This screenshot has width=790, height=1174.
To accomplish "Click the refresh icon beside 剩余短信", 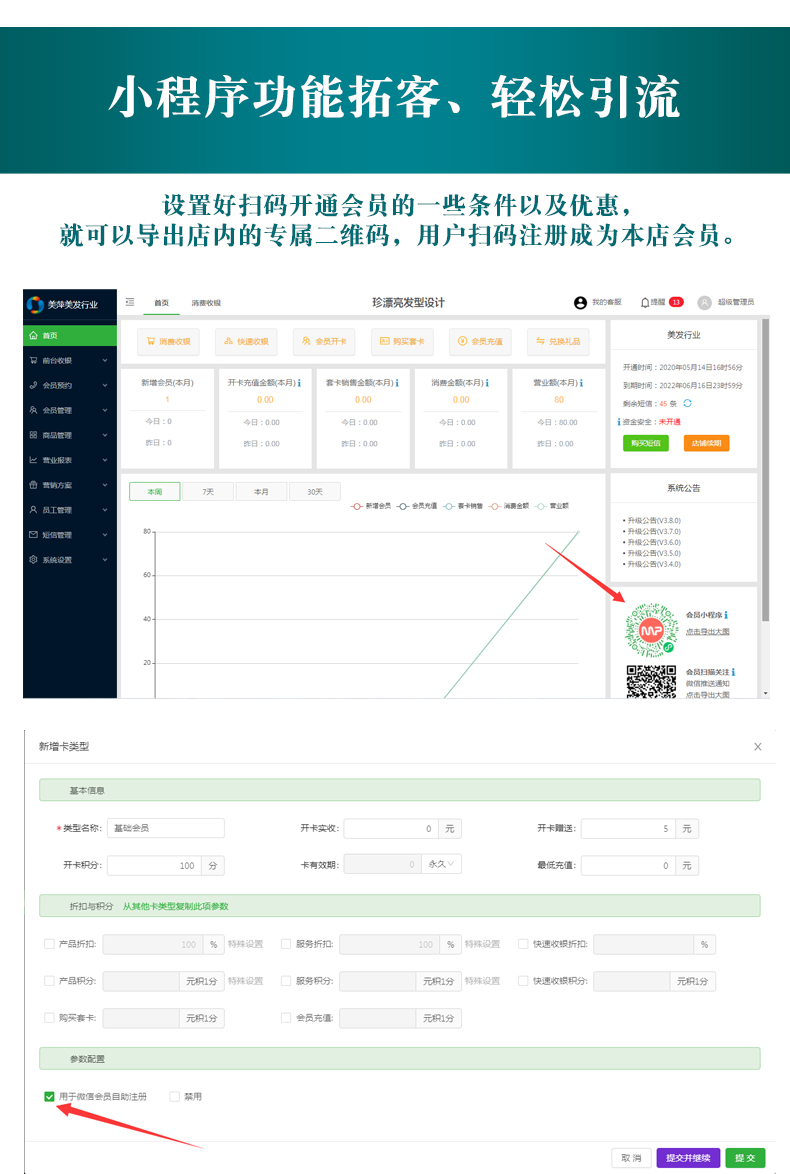I will coord(688,403).
